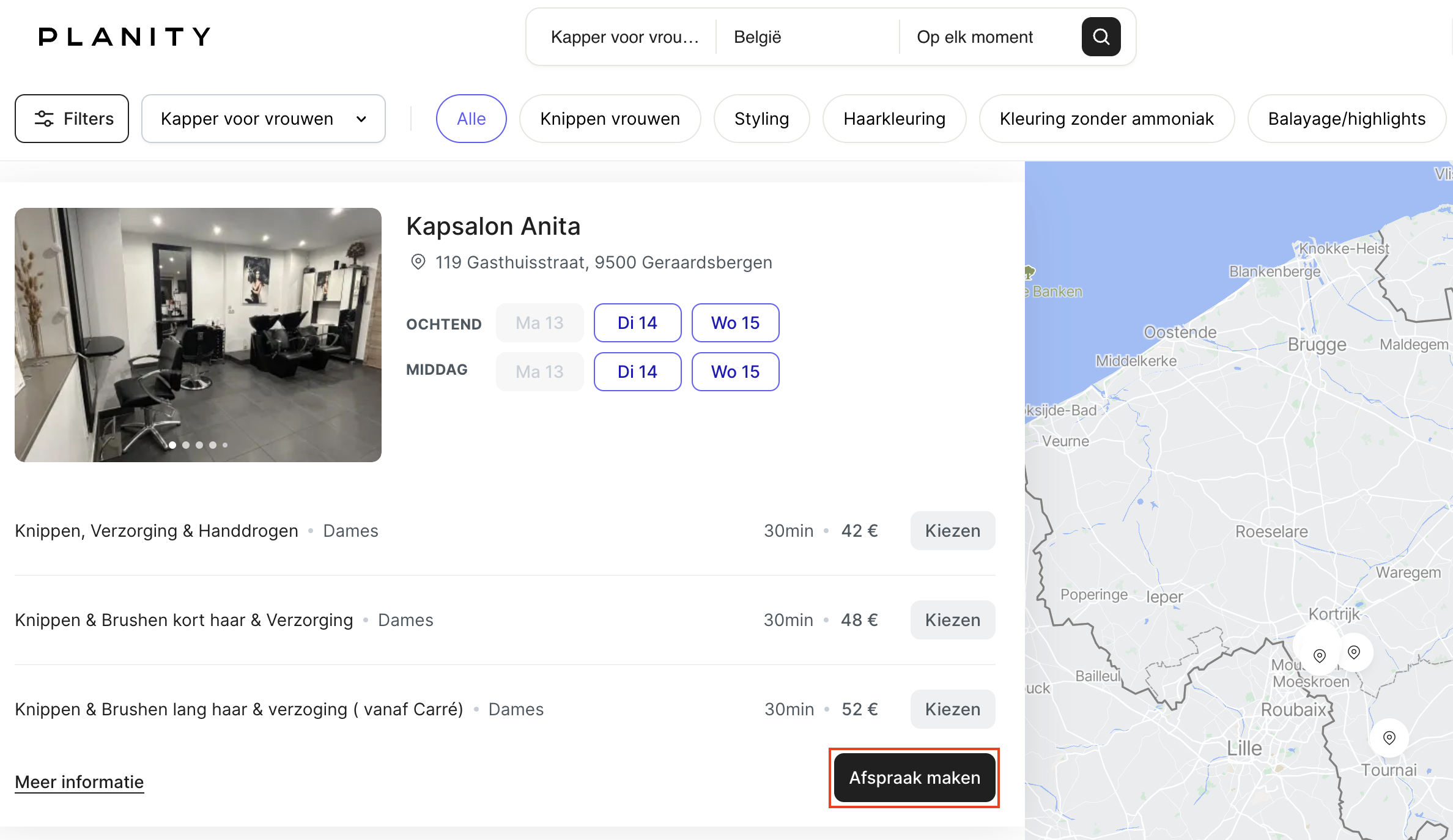Screen dimensions: 1453x840
Task: Kiezen for Knippen & Brushen kort haar
Action: 952,620
